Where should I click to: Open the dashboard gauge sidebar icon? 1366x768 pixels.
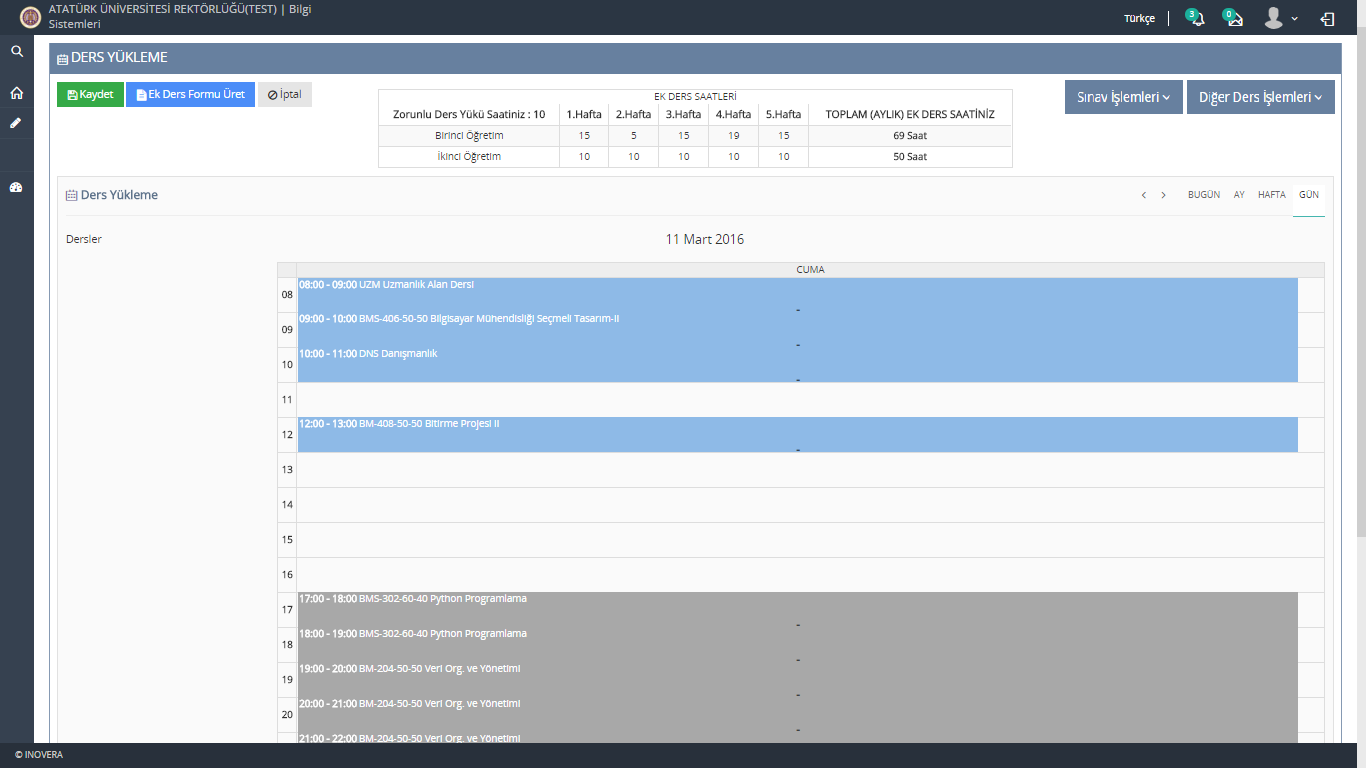point(16,187)
